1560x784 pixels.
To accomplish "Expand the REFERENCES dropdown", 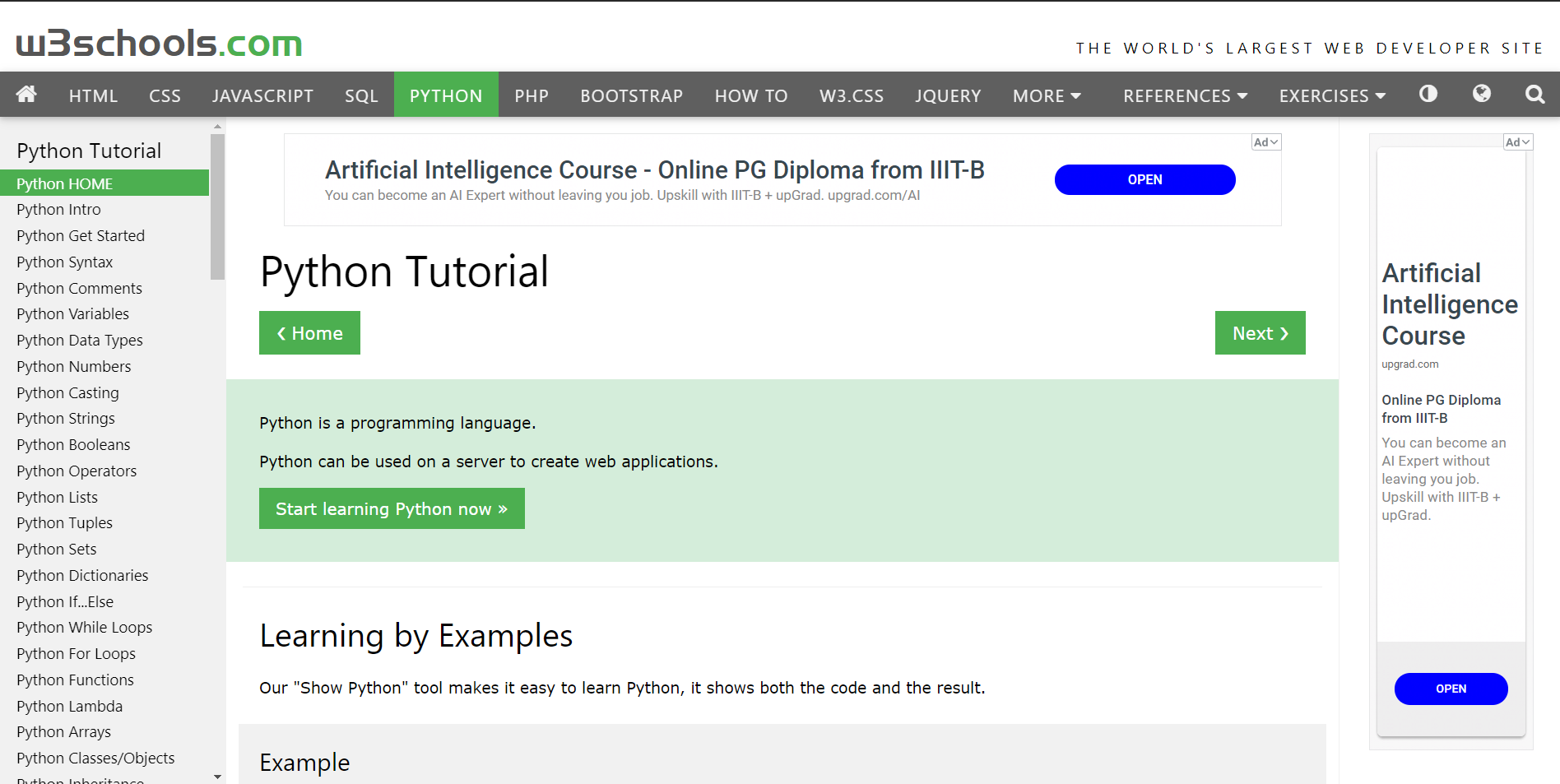I will click(x=1184, y=95).
